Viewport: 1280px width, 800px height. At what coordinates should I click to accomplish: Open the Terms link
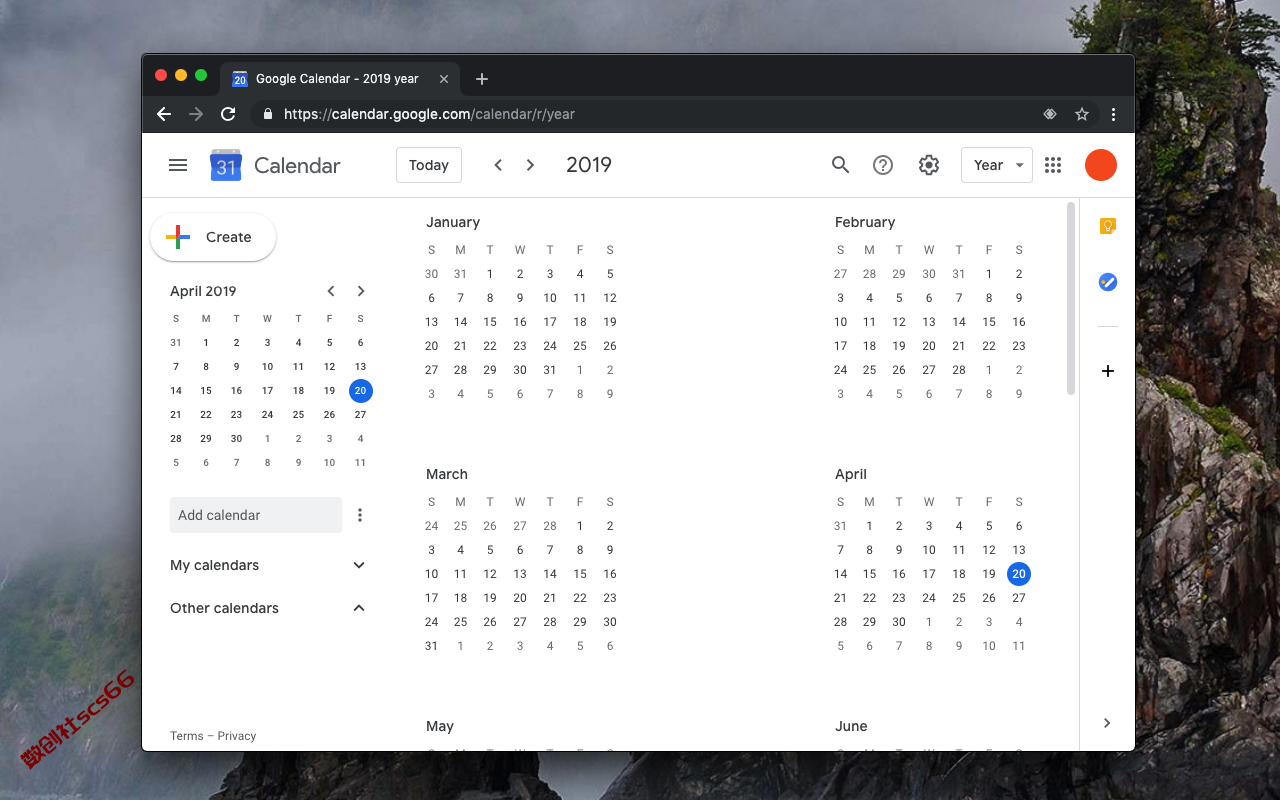187,736
